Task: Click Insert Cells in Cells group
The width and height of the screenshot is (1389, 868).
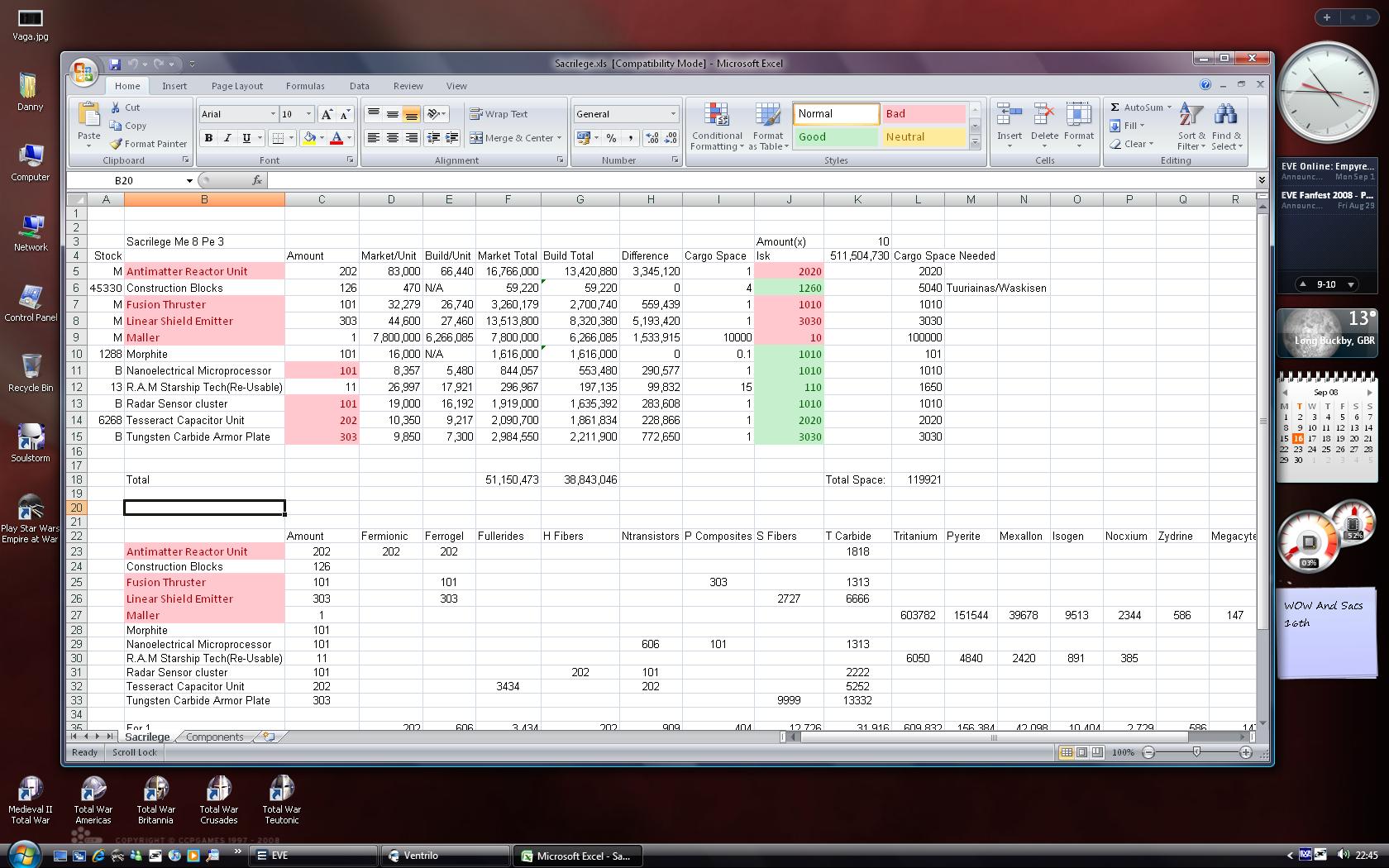Action: point(1010,126)
